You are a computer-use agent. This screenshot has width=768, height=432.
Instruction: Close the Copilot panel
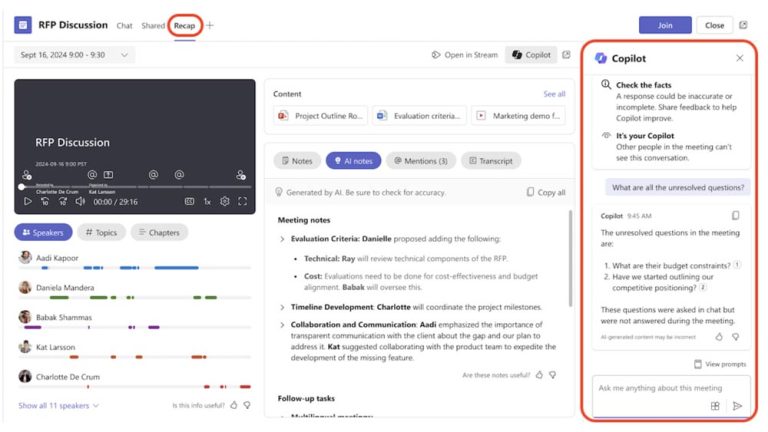click(x=740, y=58)
